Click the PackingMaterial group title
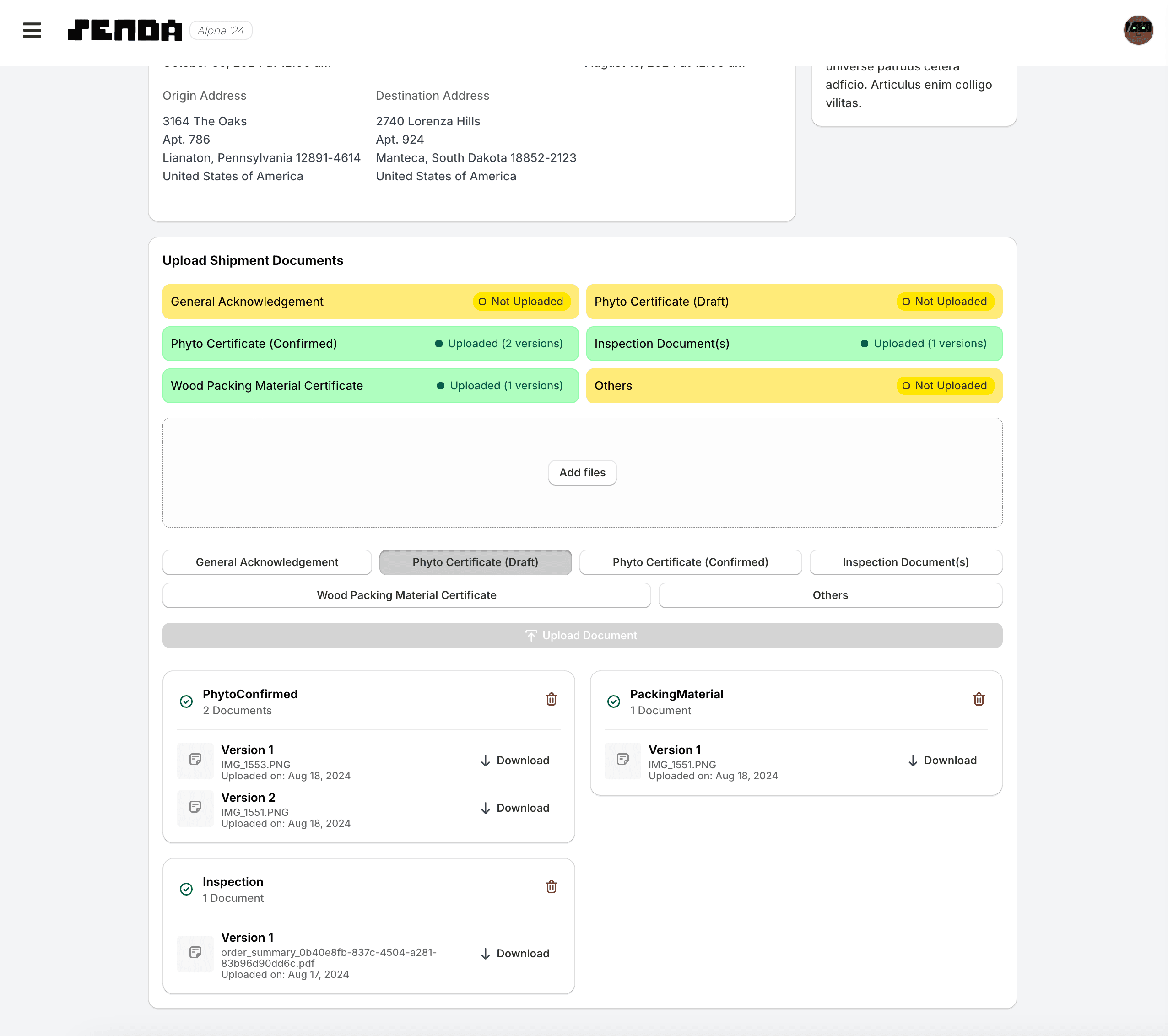 676,694
